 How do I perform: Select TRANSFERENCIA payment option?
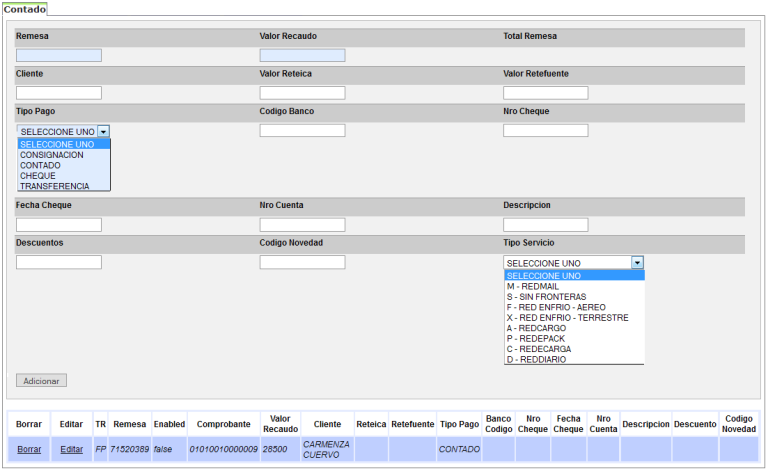tap(55, 186)
